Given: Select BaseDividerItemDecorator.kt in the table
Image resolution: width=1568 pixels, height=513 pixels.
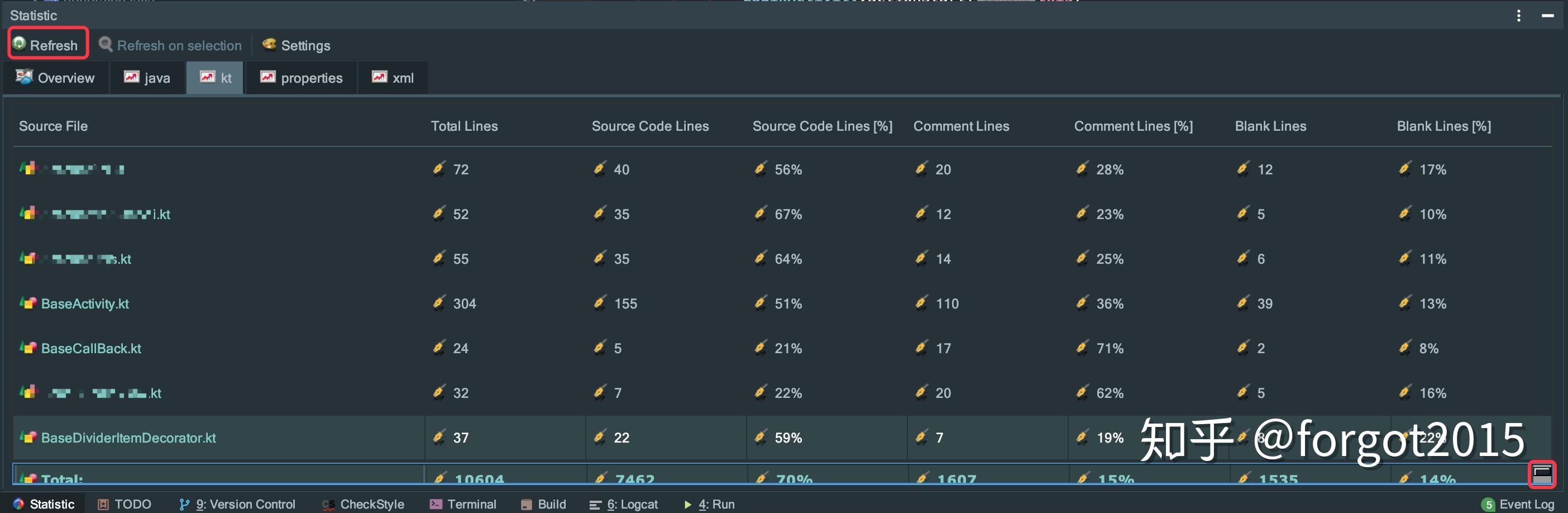Looking at the screenshot, I should pos(128,438).
